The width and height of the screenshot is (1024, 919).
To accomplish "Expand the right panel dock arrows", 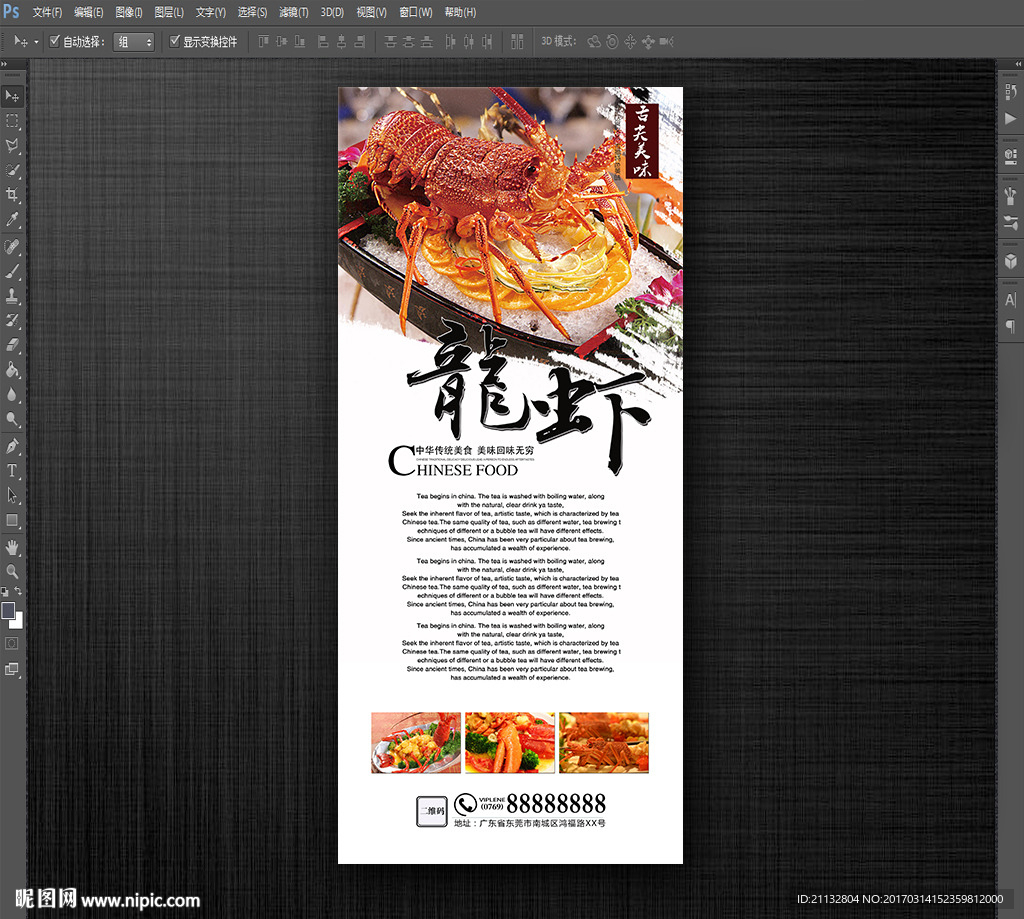I will click(1018, 64).
